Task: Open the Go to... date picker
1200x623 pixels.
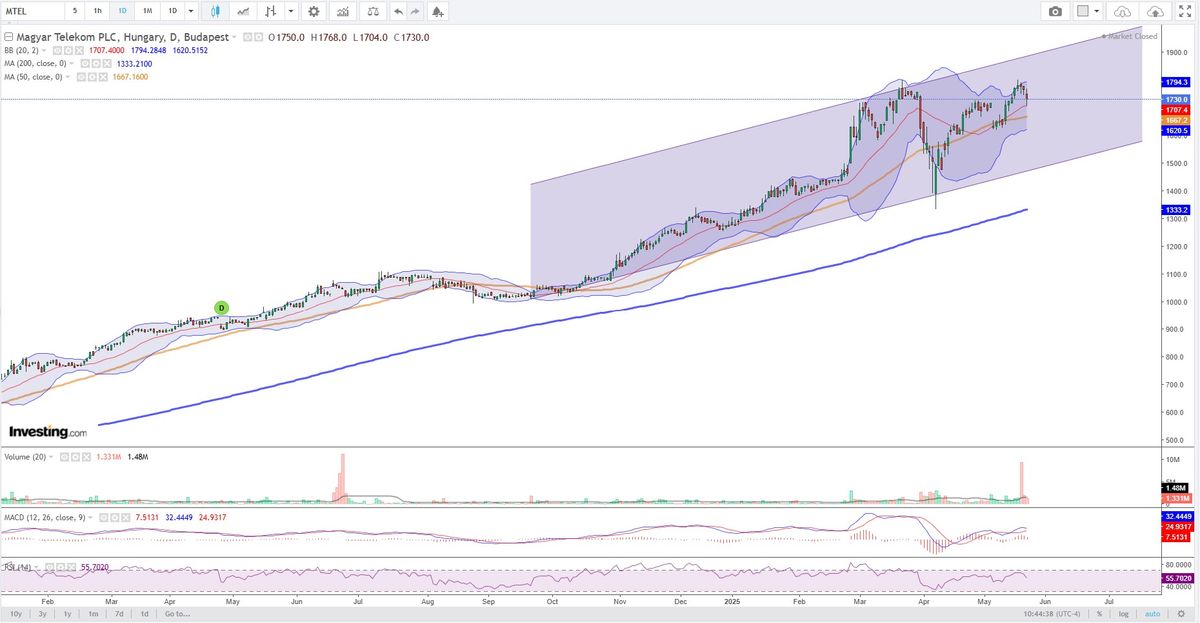Action: coord(178,614)
